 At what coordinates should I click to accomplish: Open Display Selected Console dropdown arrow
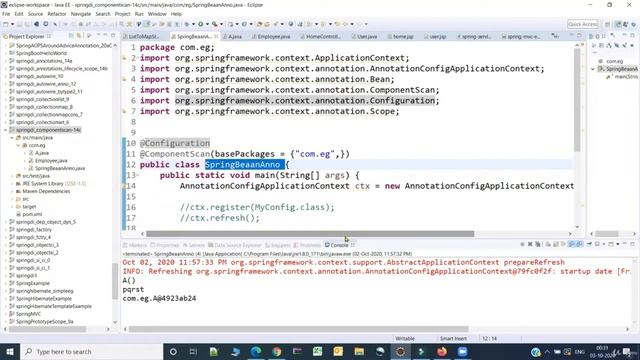click(x=603, y=244)
